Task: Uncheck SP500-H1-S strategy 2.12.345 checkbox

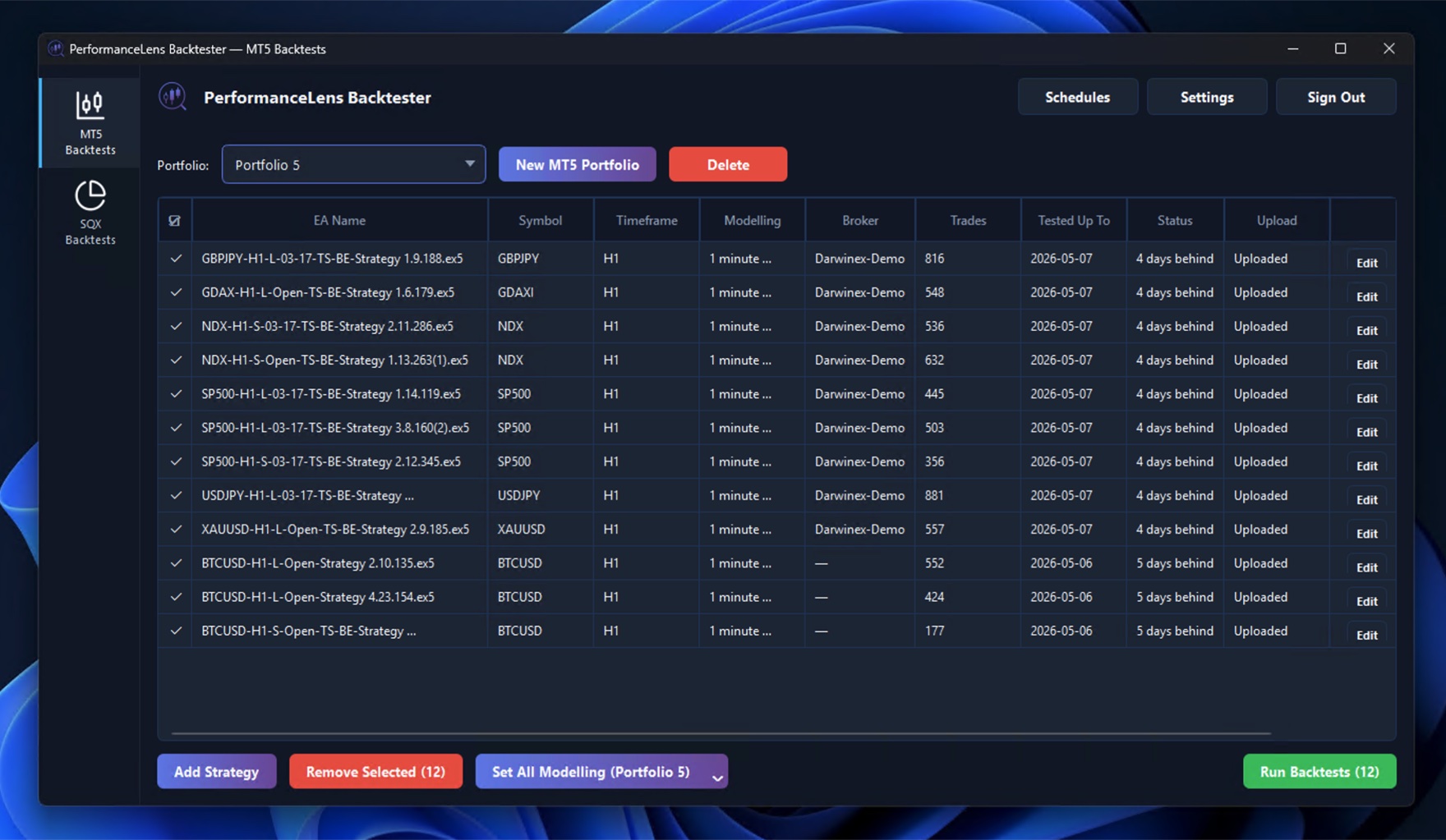Action: tap(176, 461)
